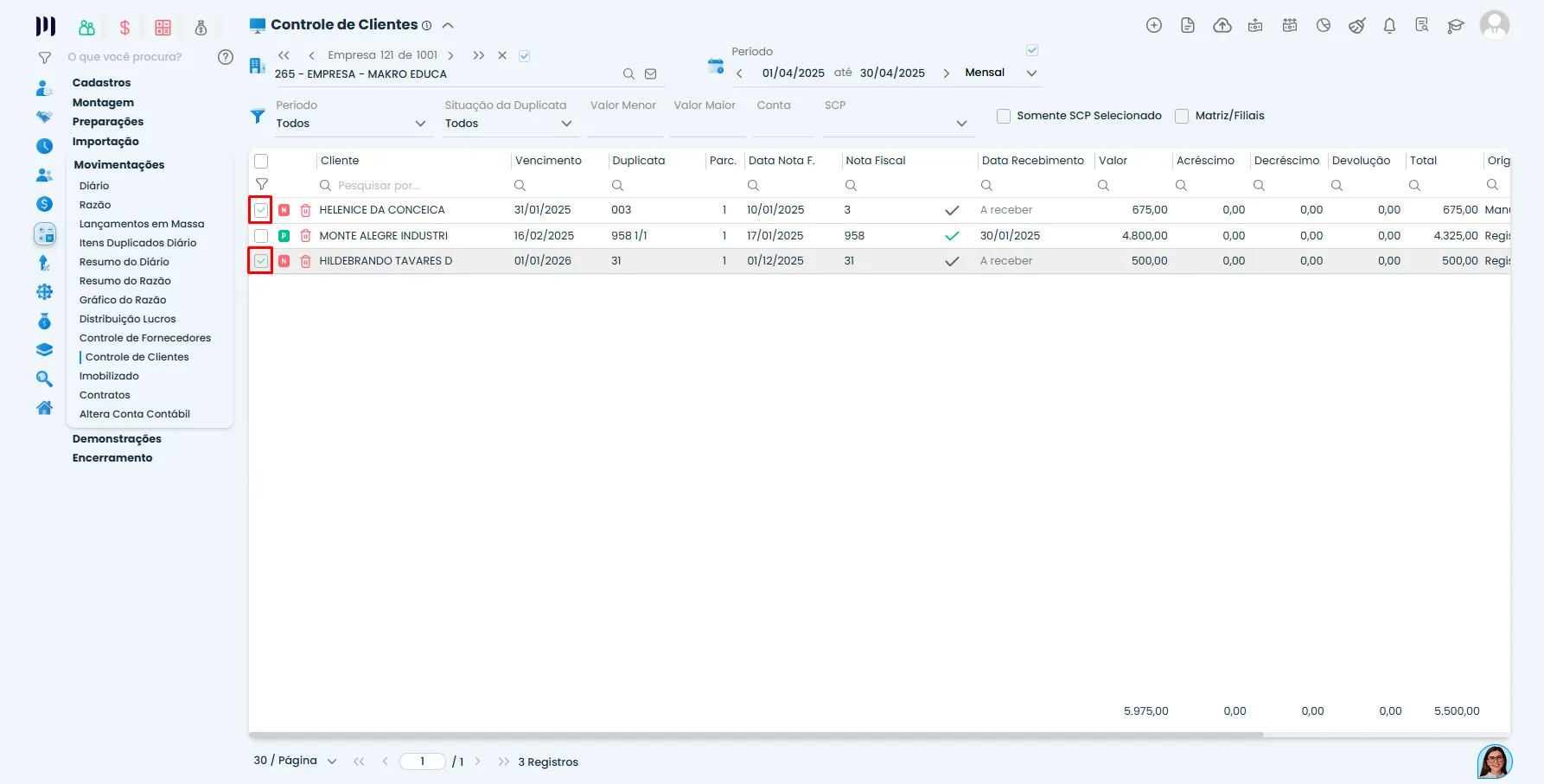Select the MONTE ALEGRE INDUSTRI row checkbox
Image resolution: width=1544 pixels, height=784 pixels.
(x=261, y=236)
